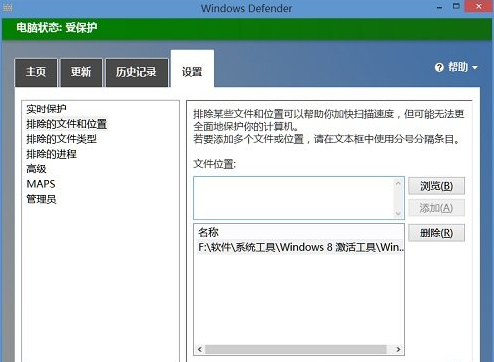Maximize the Windows Defender window
Image resolution: width=494 pixels, height=362 pixels.
(456, 6)
